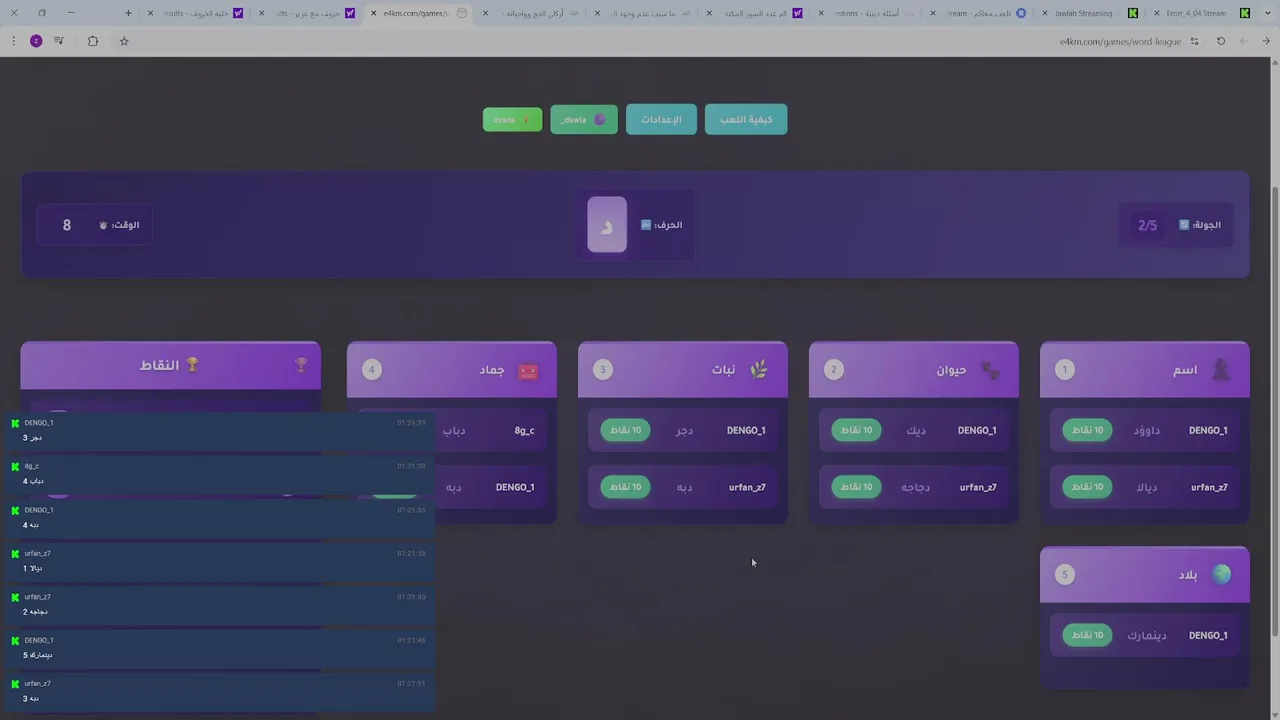Click number badge 2 on حيوان card
Image resolution: width=1280 pixels, height=720 pixels.
pyautogui.click(x=834, y=370)
